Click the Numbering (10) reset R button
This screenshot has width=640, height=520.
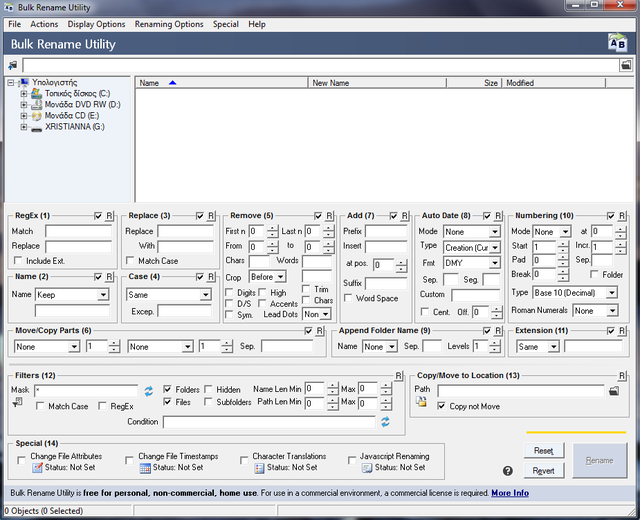click(x=621, y=216)
